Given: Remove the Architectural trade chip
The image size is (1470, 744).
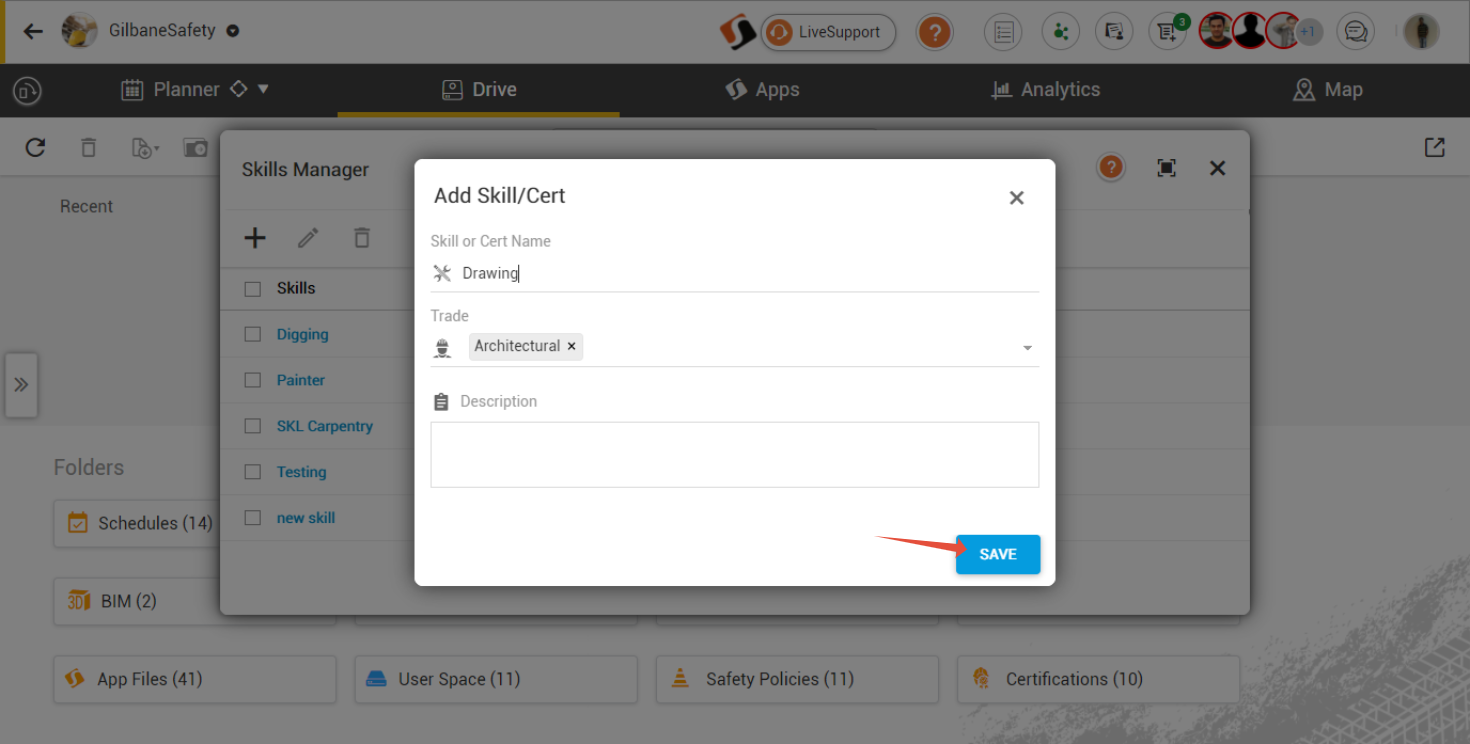Looking at the screenshot, I should [x=572, y=346].
